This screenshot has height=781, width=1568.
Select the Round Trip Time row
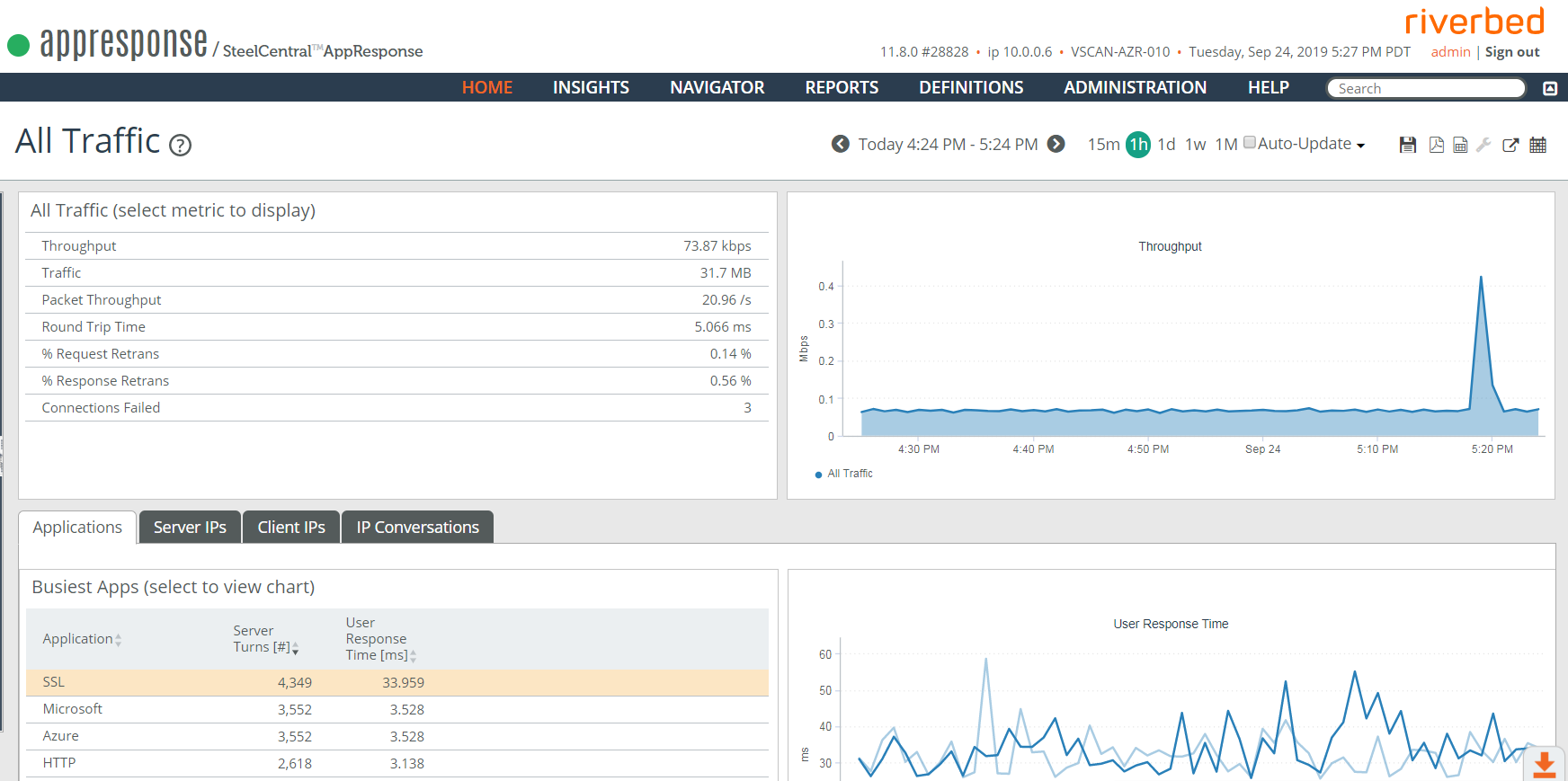click(x=396, y=327)
